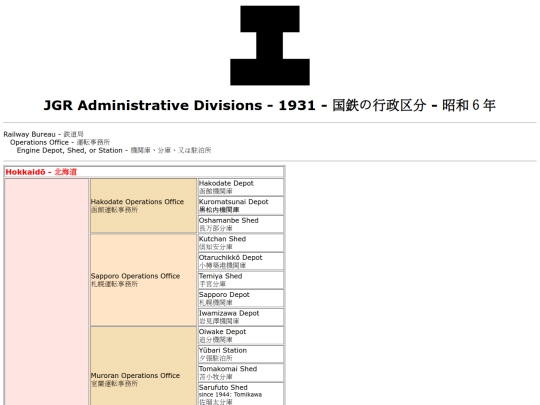Select Engine Depot, Shed, or Station legend line
The image size is (540, 405).
point(114,150)
